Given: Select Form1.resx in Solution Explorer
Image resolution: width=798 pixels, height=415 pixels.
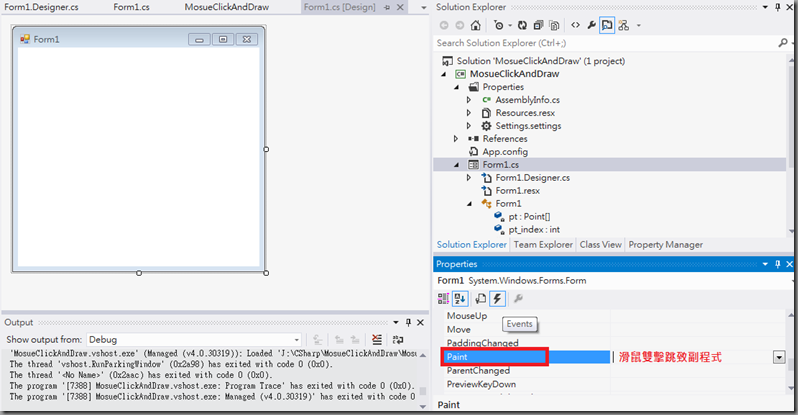Looking at the screenshot, I should (x=518, y=191).
